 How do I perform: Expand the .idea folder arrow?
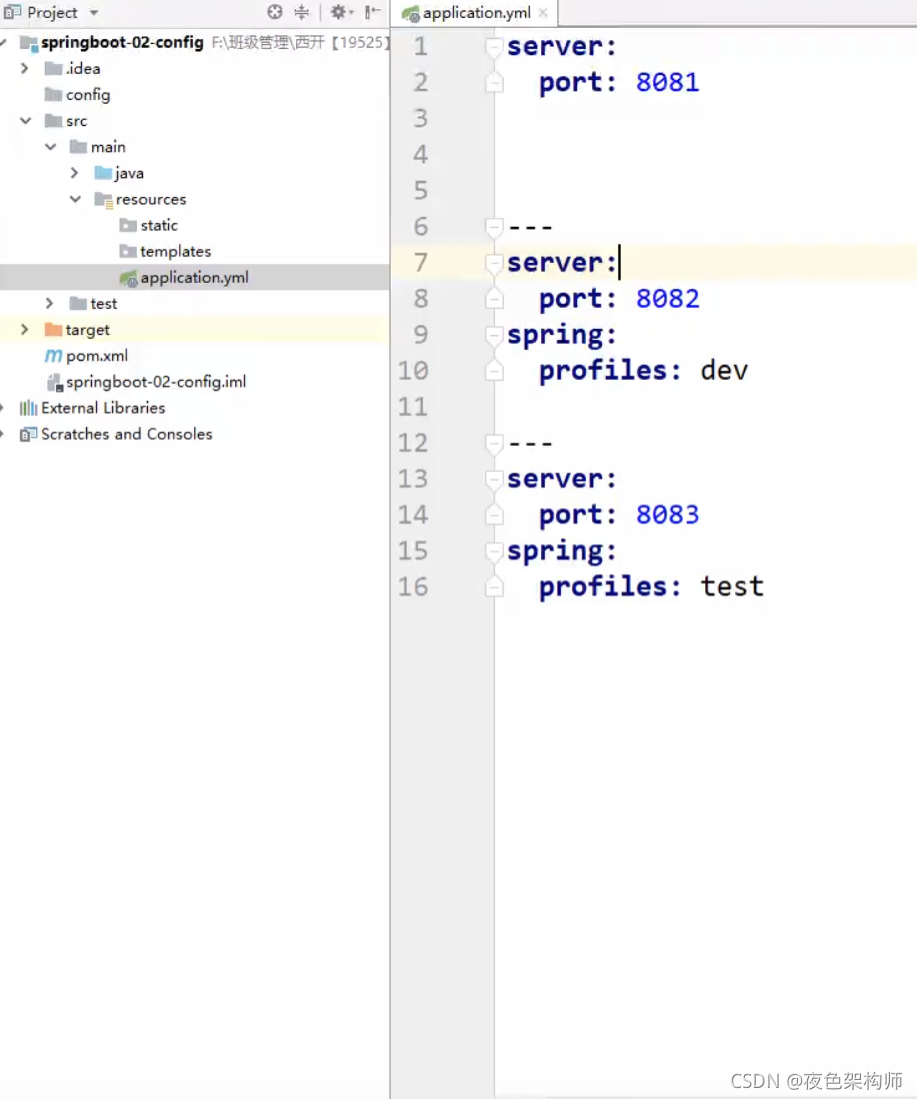coord(25,68)
